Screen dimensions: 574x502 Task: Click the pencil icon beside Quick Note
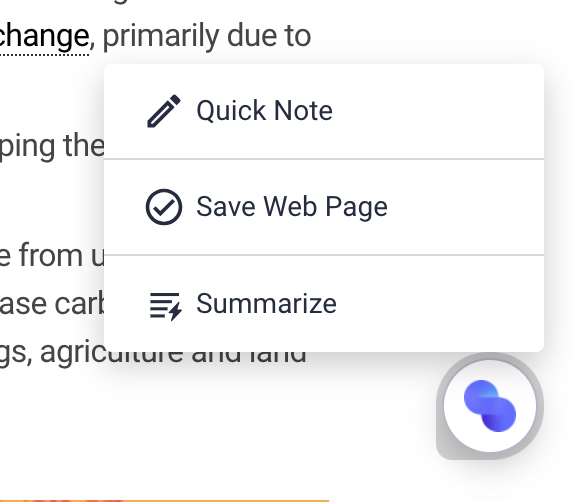pos(164,111)
